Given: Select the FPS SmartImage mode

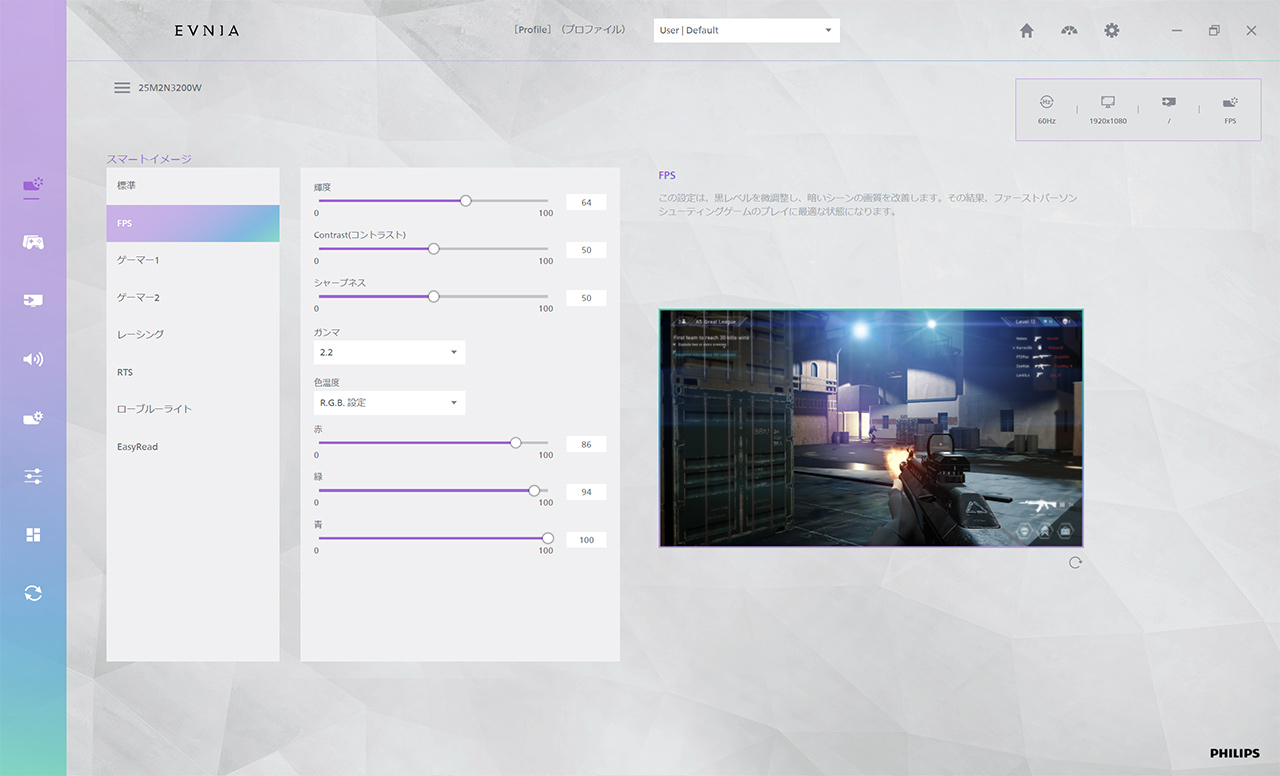Looking at the screenshot, I should [193, 223].
